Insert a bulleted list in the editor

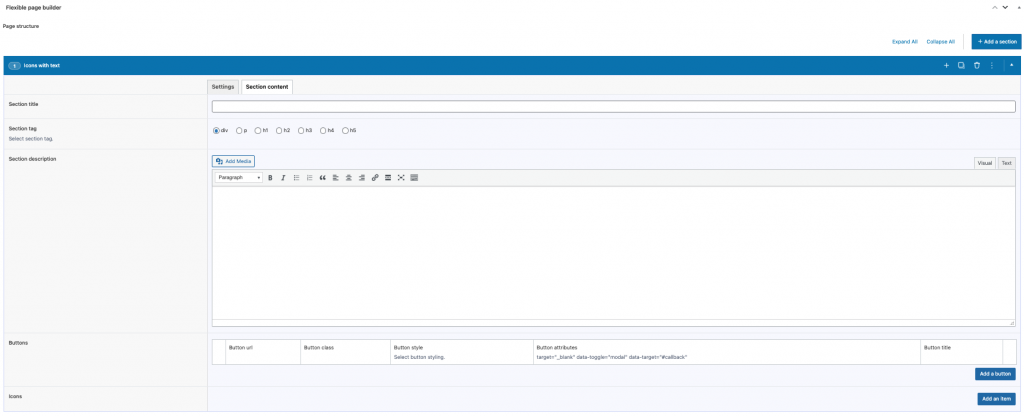click(296, 178)
